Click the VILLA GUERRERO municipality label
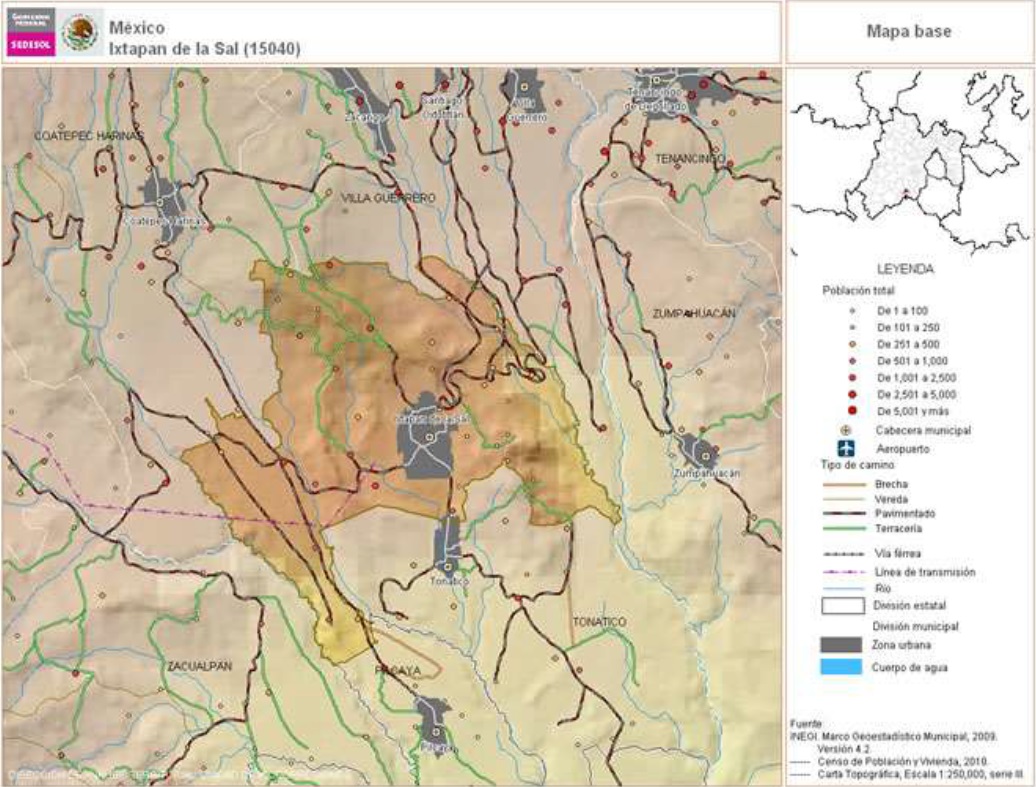Image resolution: width=1036 pixels, height=787 pixels. click(389, 198)
